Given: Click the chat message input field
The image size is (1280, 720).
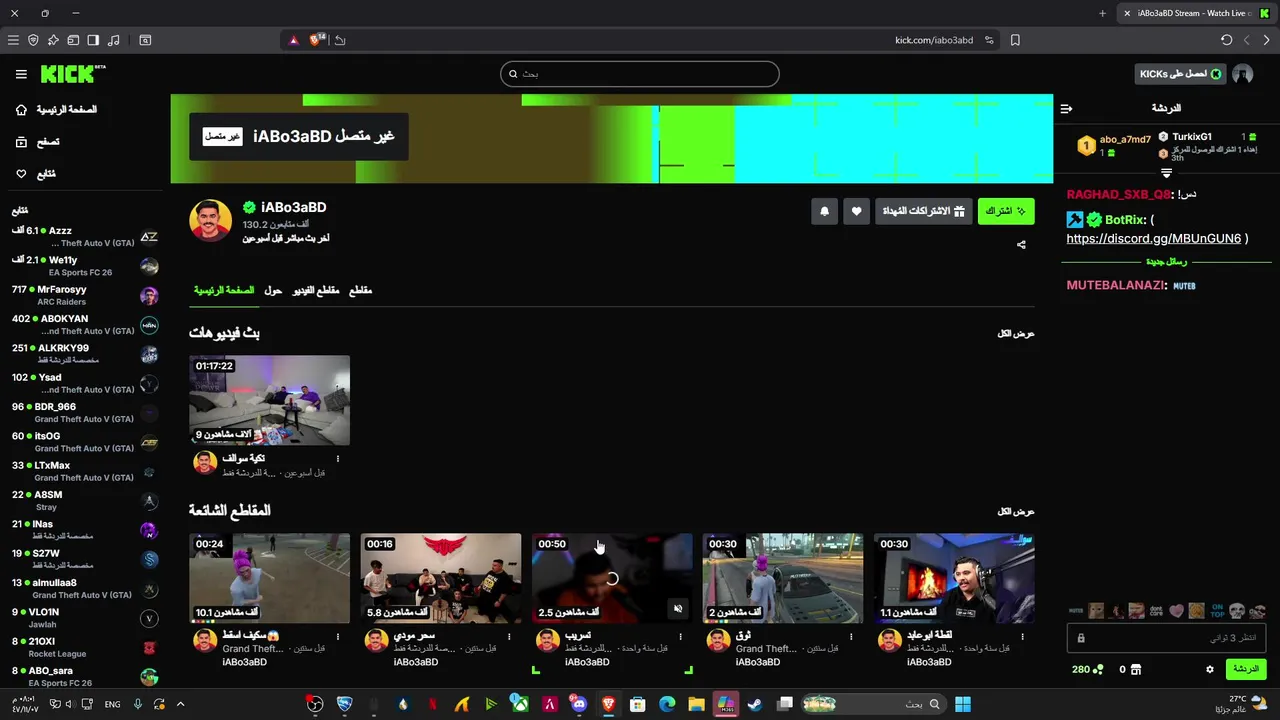Looking at the screenshot, I should click(1167, 637).
